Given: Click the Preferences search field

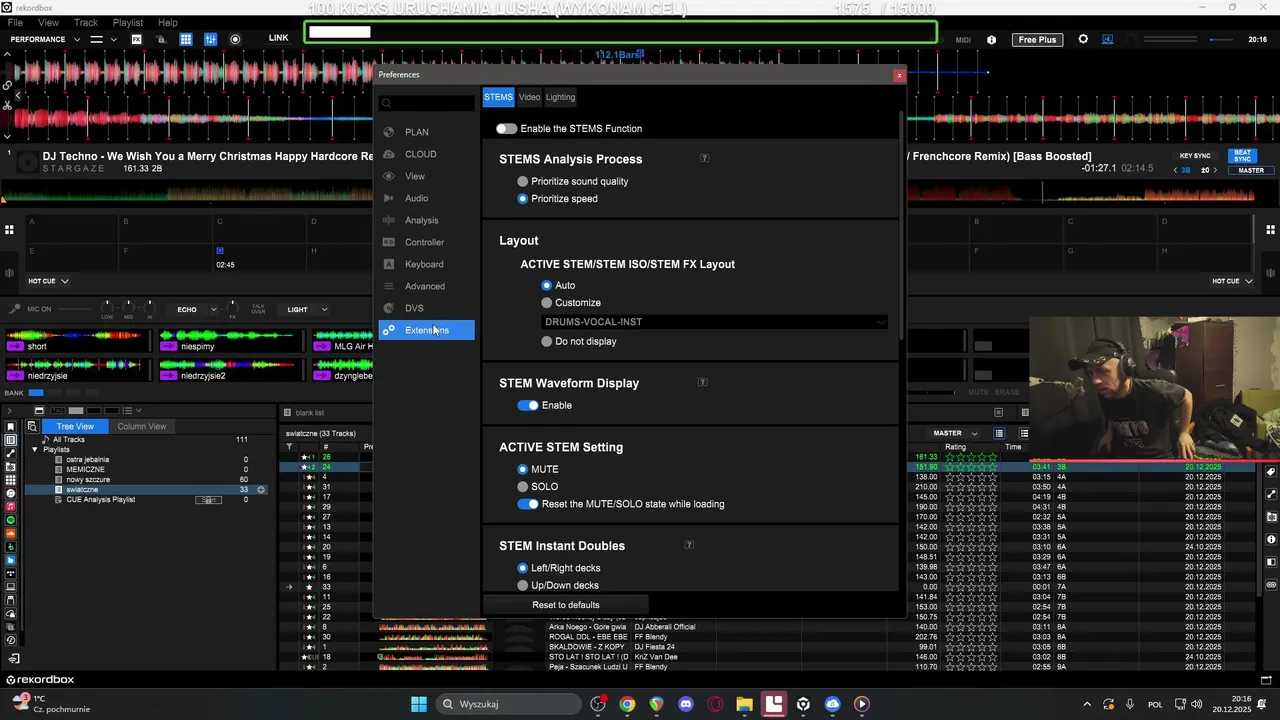Looking at the screenshot, I should (427, 103).
